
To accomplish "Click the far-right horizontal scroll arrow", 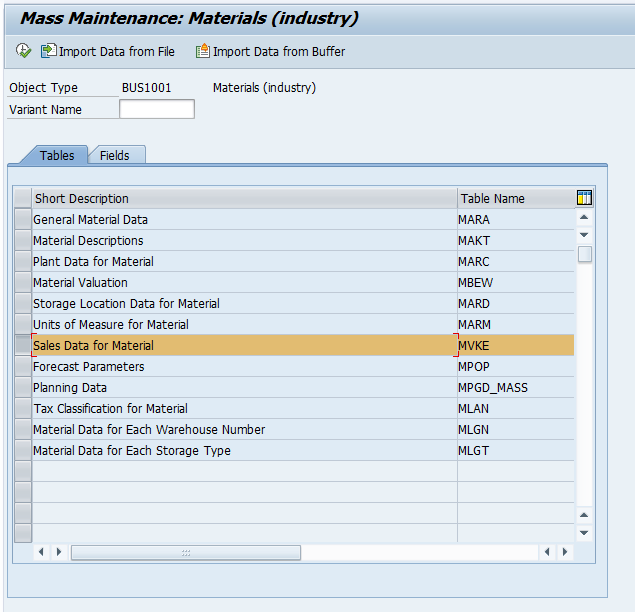I will pyautogui.click(x=565, y=552).
